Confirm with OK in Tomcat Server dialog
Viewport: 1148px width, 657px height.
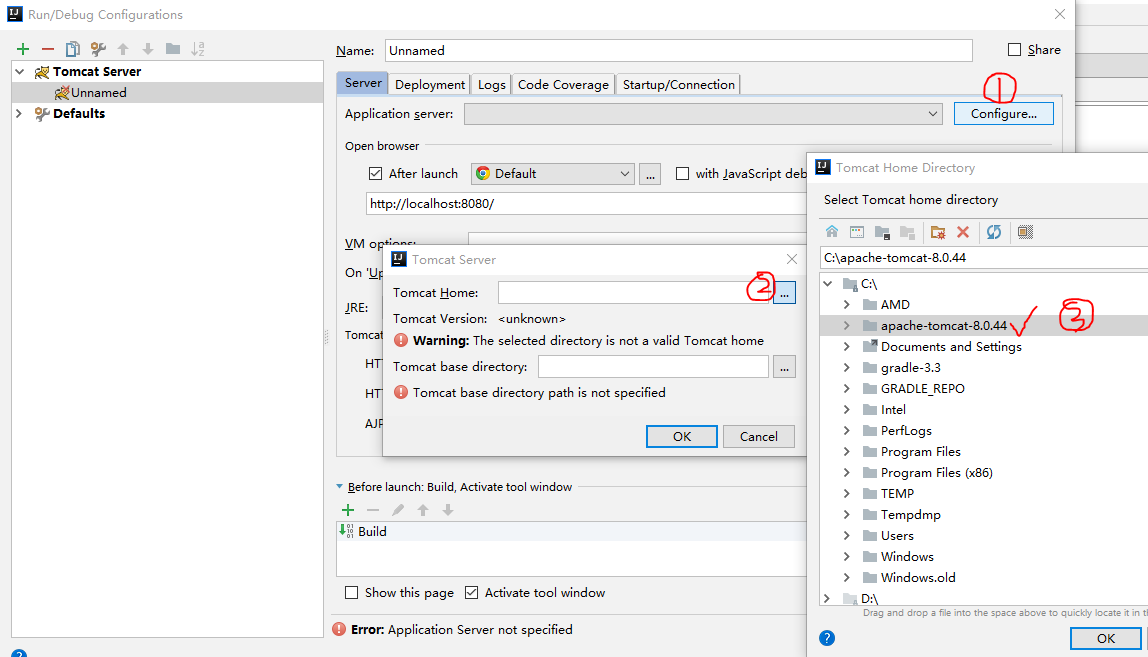(x=682, y=437)
